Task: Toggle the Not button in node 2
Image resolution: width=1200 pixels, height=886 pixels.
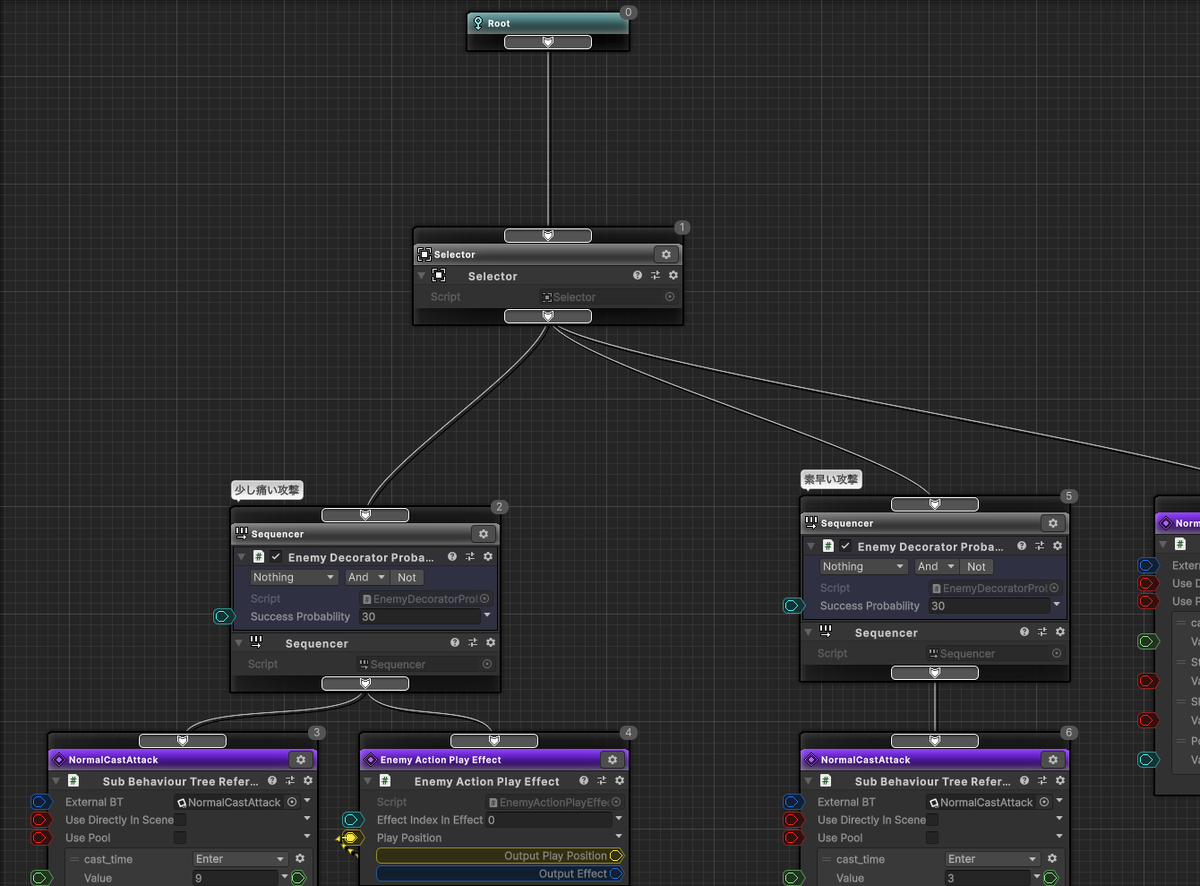Action: [x=406, y=577]
